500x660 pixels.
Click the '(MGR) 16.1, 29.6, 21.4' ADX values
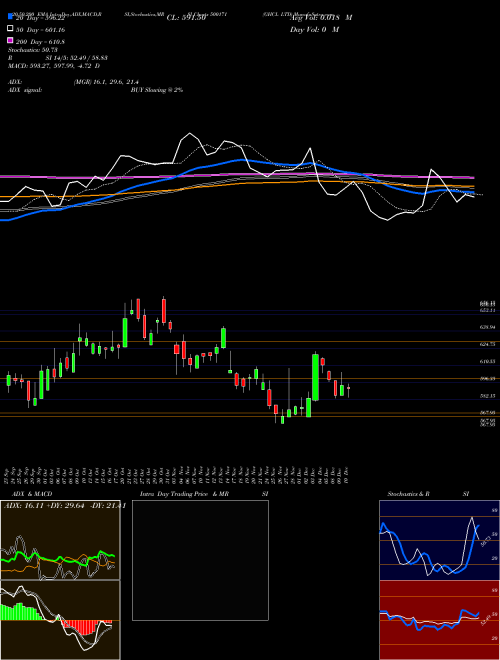(x=106, y=82)
